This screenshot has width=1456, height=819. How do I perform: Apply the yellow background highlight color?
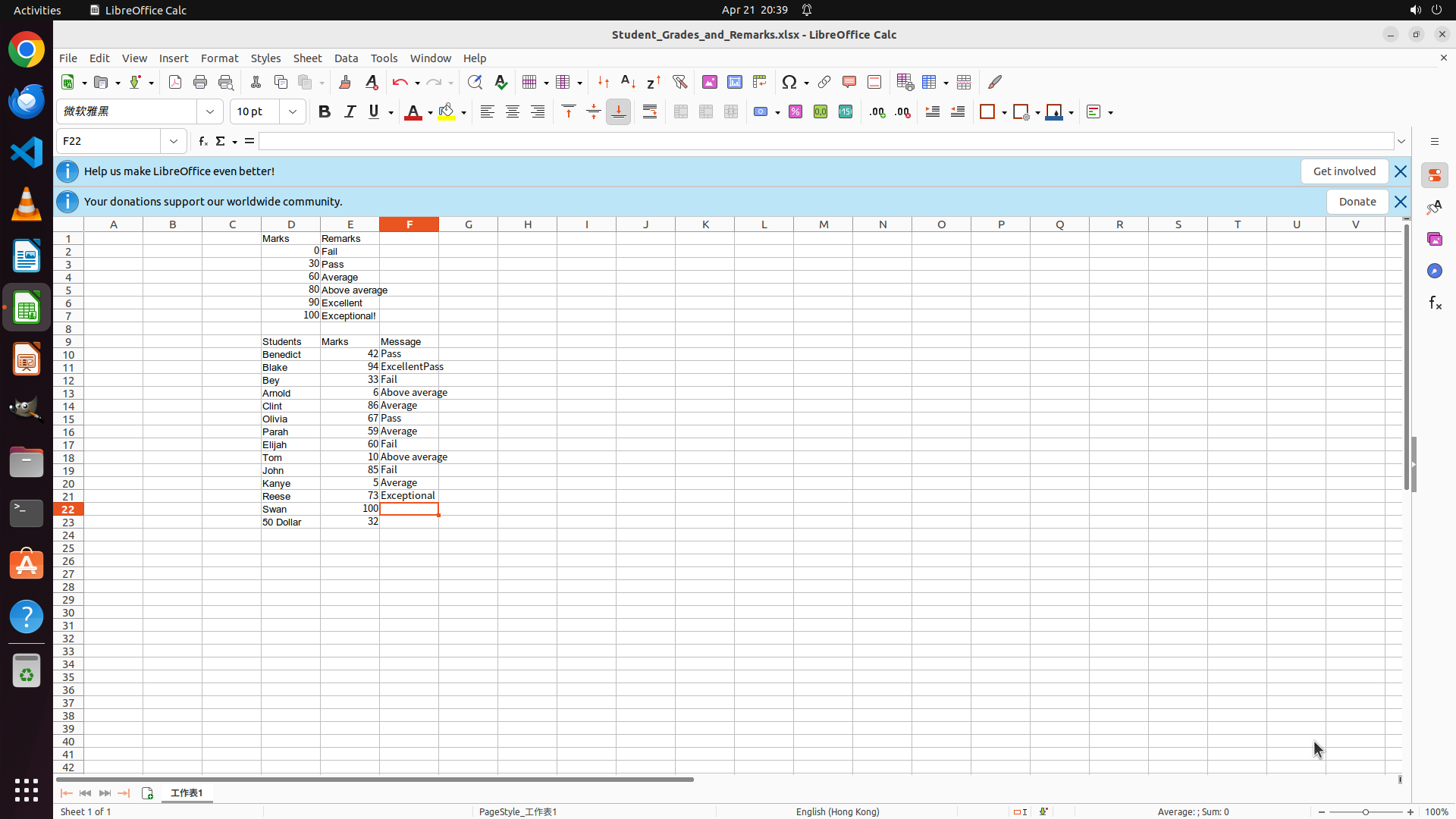(447, 111)
